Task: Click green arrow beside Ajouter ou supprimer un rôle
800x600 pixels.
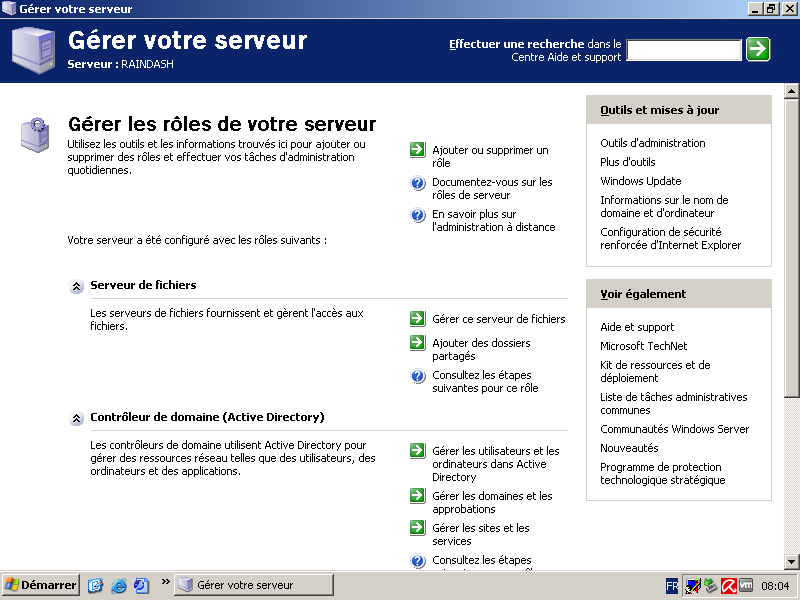Action: tap(418, 150)
